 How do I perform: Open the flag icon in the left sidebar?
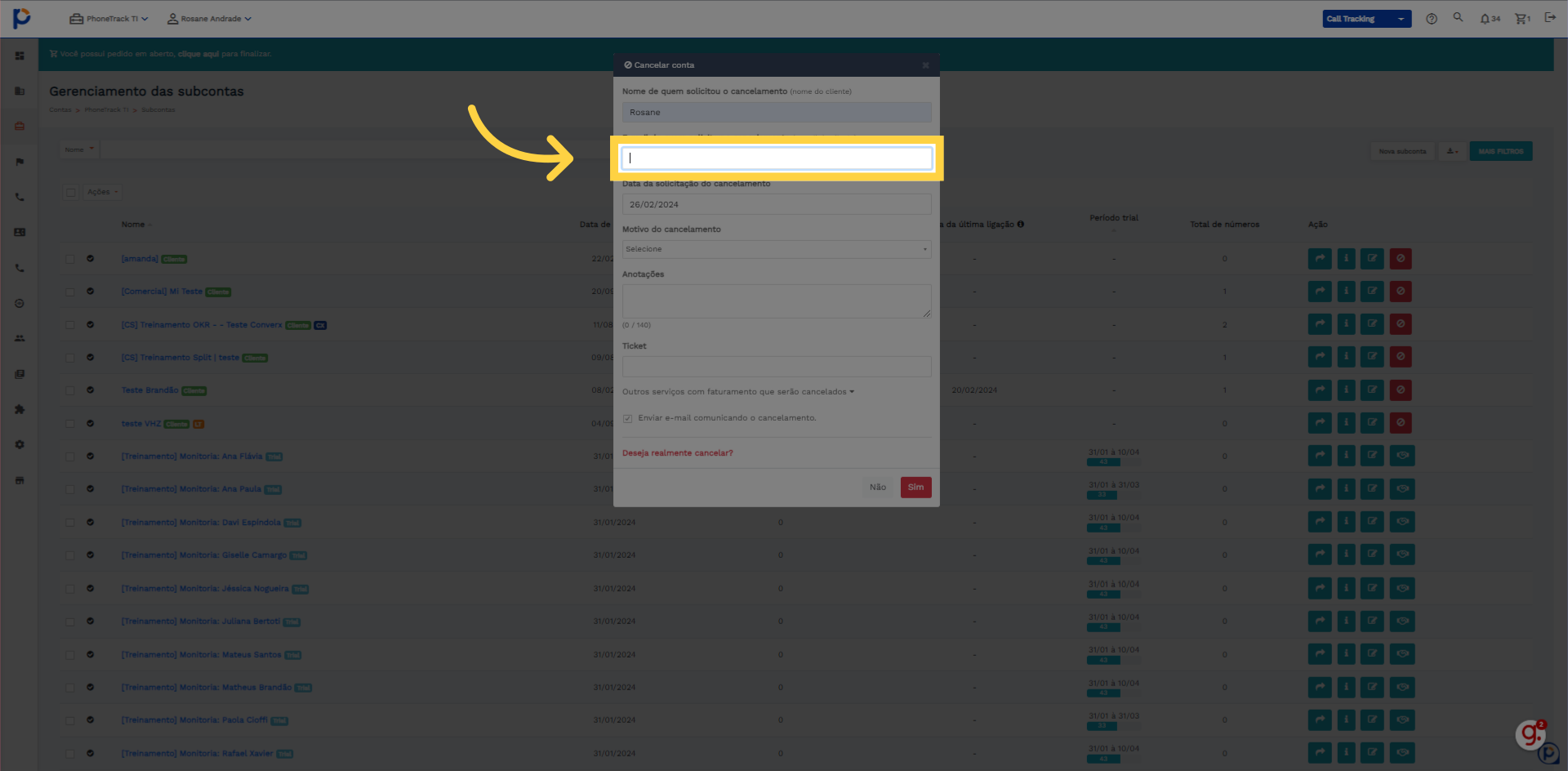[20, 162]
